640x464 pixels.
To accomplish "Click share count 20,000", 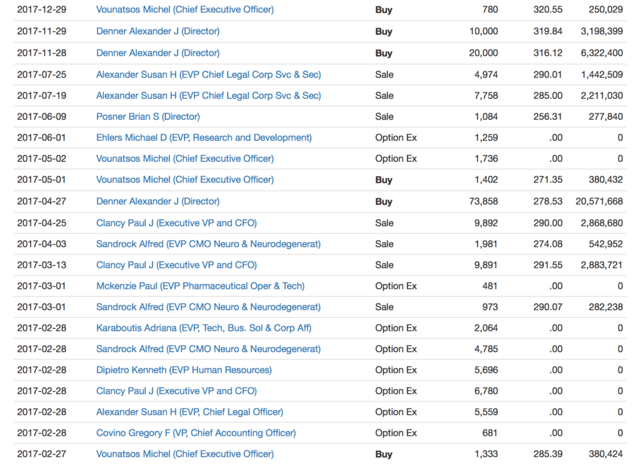I will click(x=484, y=53).
